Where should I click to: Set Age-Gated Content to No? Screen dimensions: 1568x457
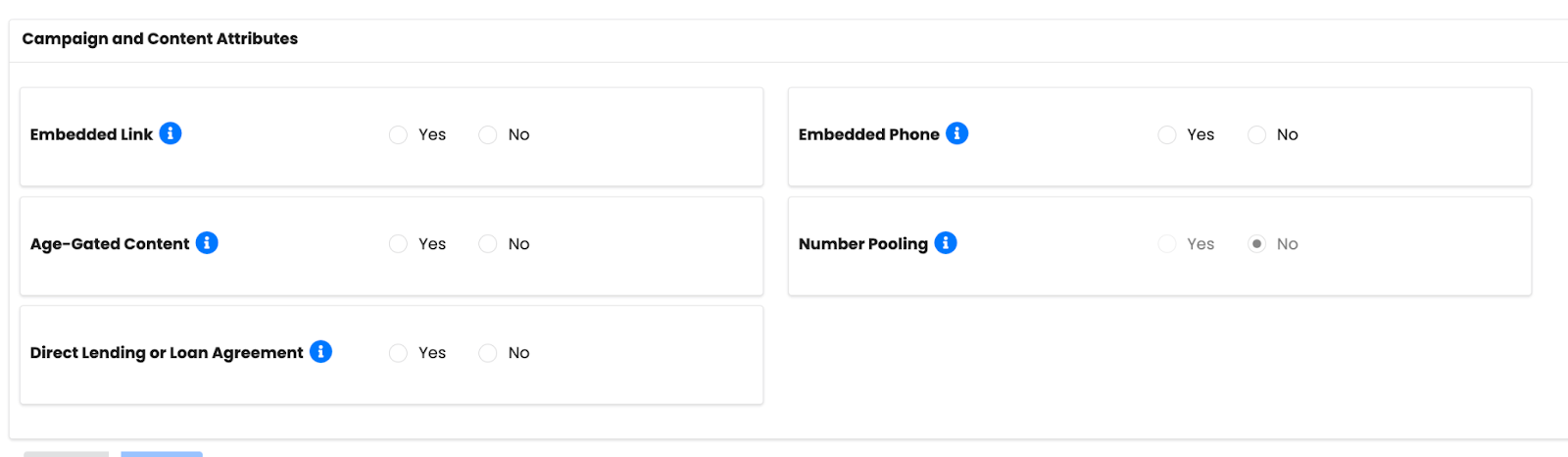pos(488,244)
